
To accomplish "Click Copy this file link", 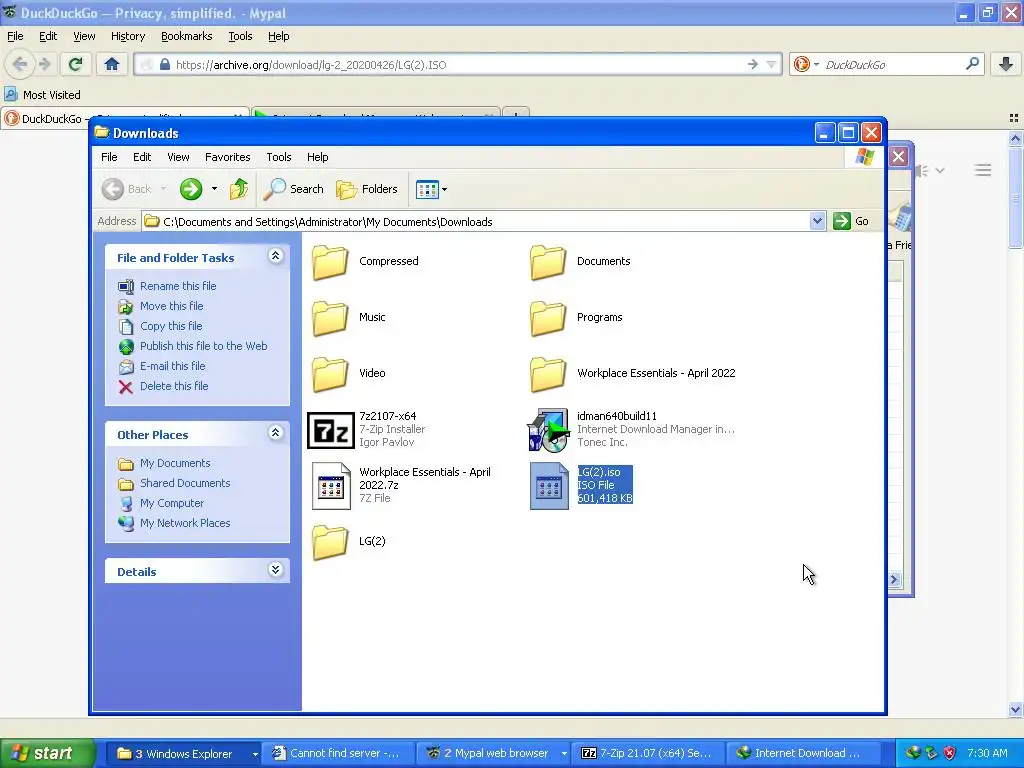I will [x=171, y=326].
